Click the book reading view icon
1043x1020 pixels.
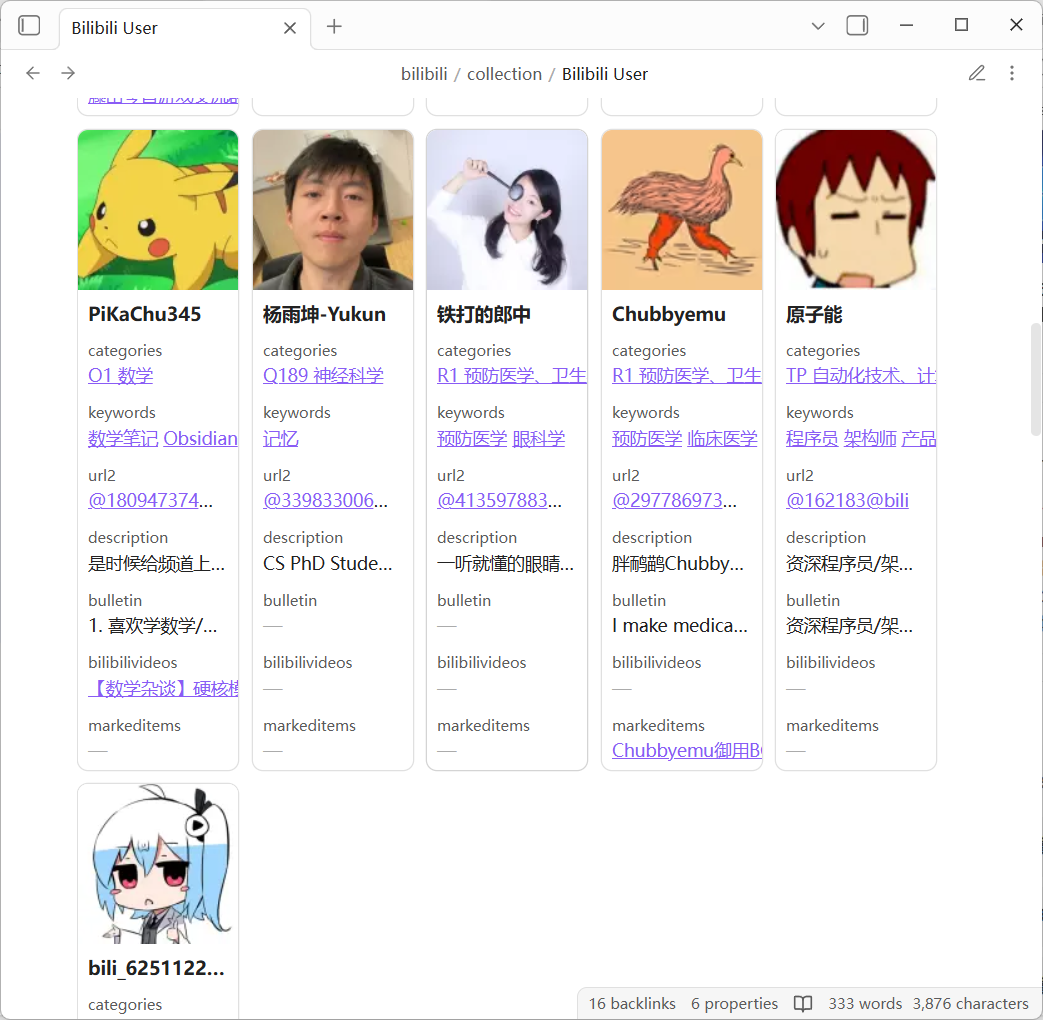803,1003
